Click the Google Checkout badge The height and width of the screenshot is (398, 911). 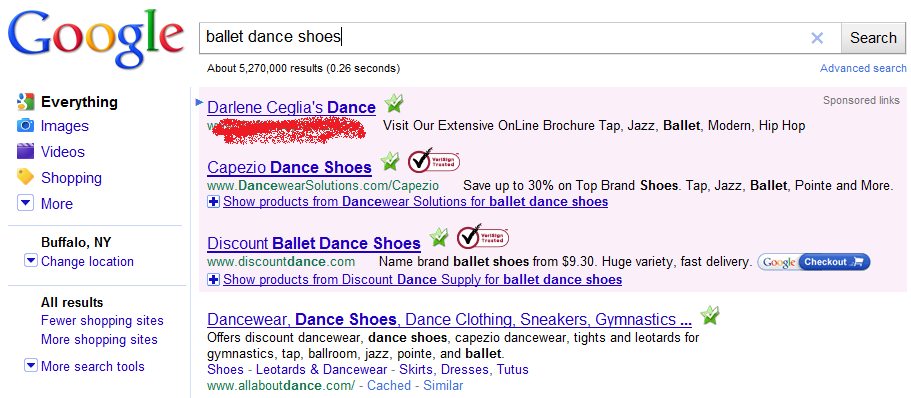click(x=813, y=262)
